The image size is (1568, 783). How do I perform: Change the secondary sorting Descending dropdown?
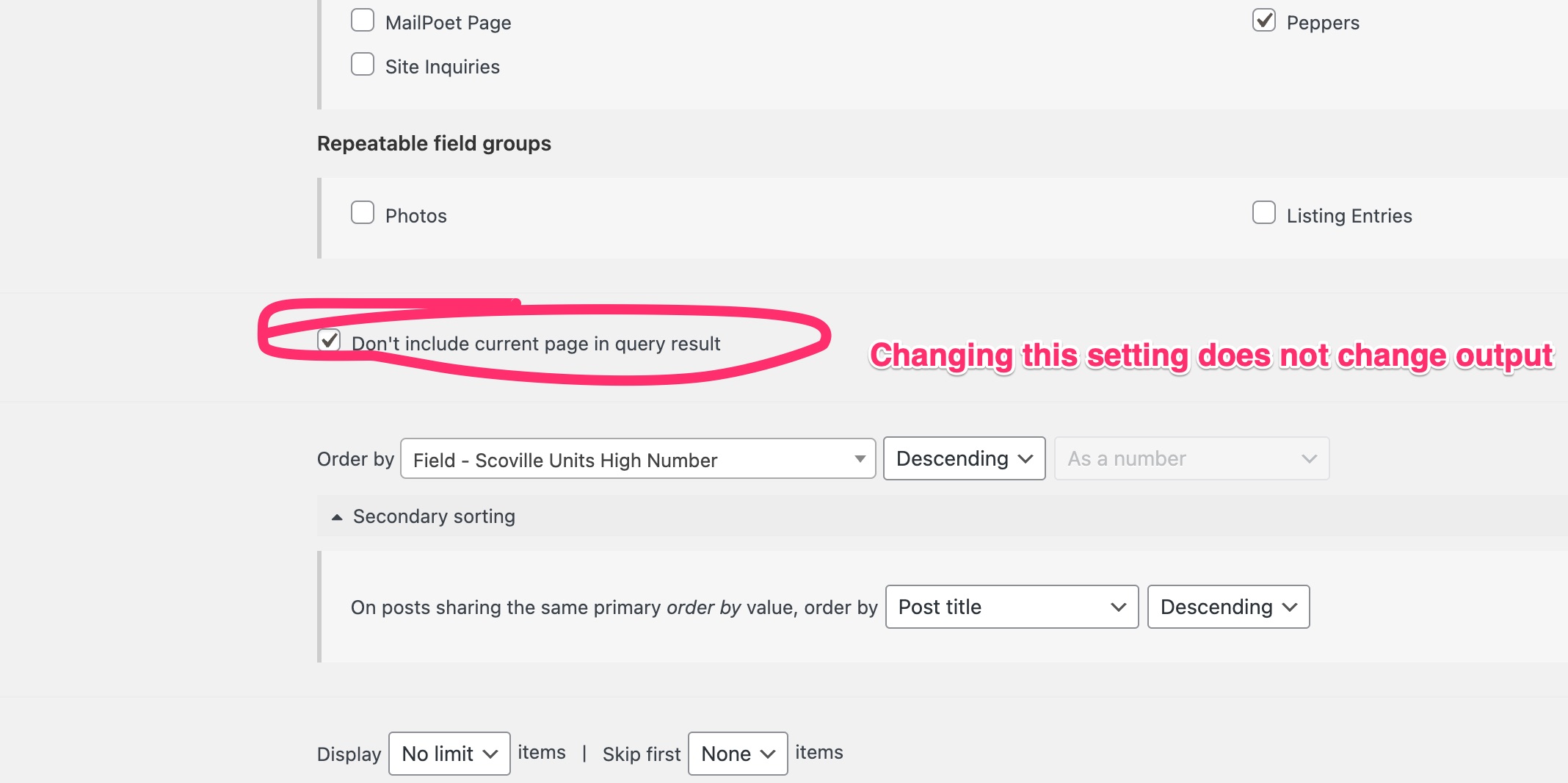(x=1229, y=607)
